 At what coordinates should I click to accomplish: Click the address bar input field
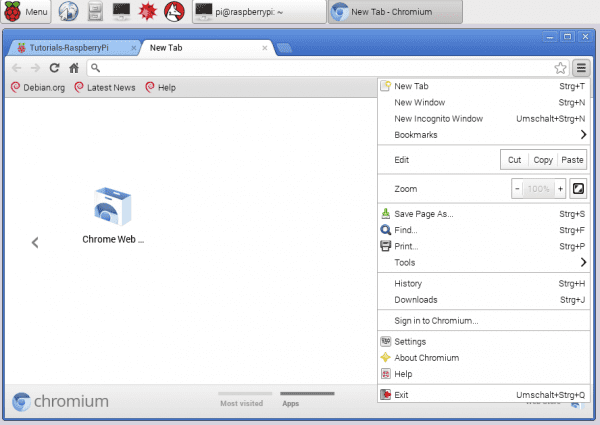(x=320, y=68)
